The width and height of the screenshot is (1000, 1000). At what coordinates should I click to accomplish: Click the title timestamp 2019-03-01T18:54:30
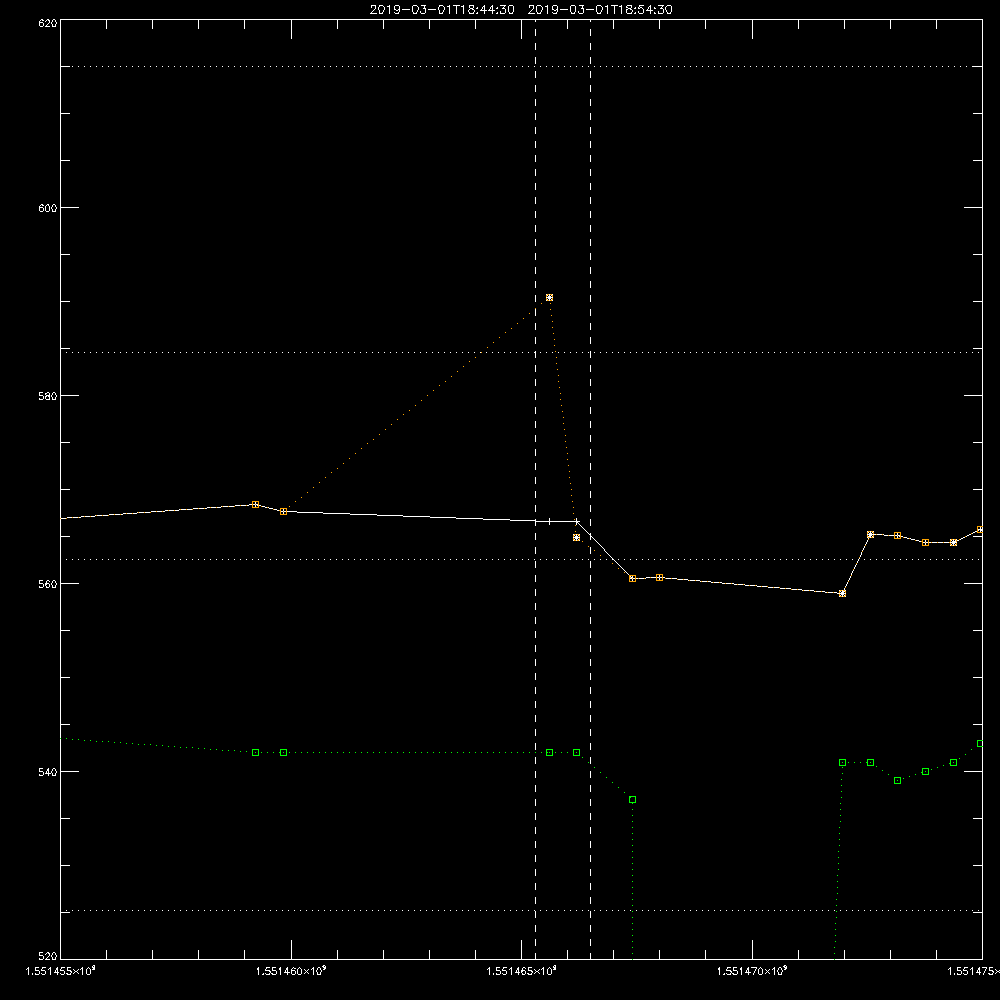click(600, 10)
